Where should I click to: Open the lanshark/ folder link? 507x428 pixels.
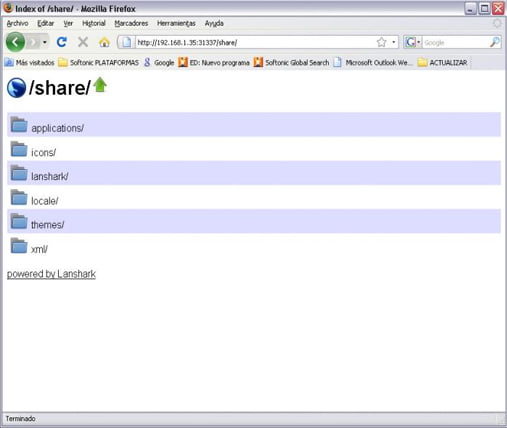point(50,176)
